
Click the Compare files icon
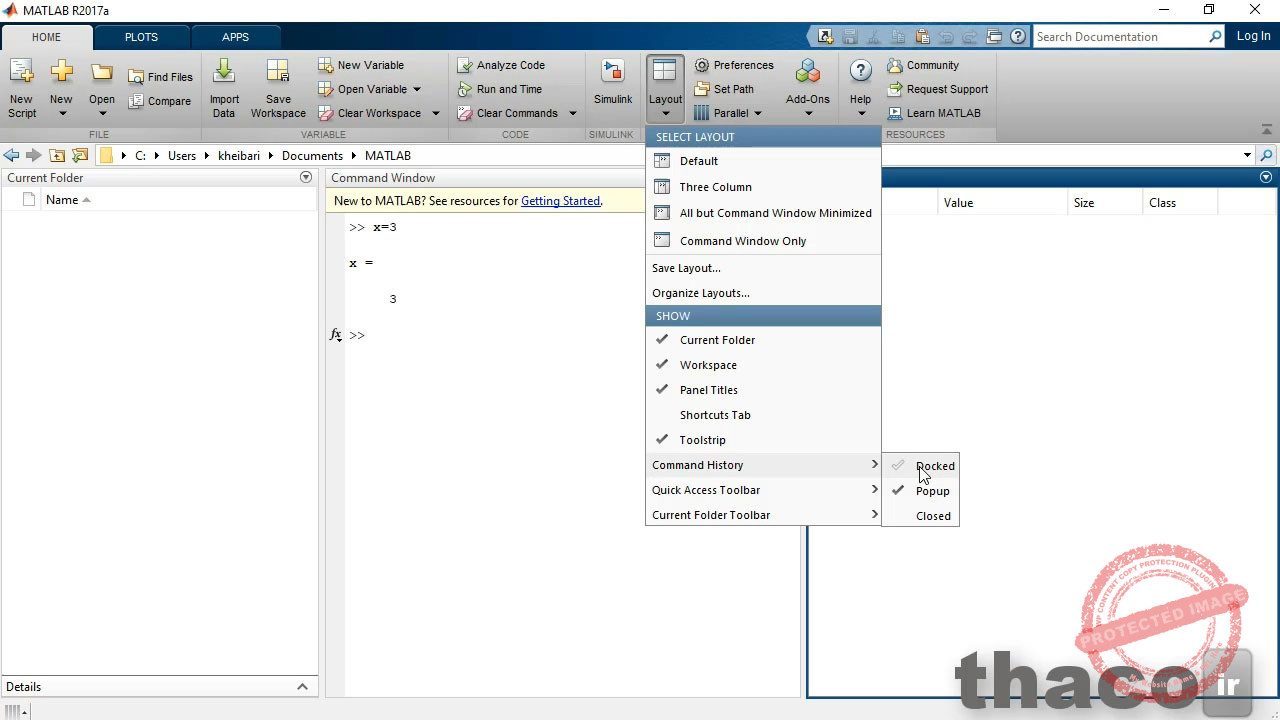[160, 100]
